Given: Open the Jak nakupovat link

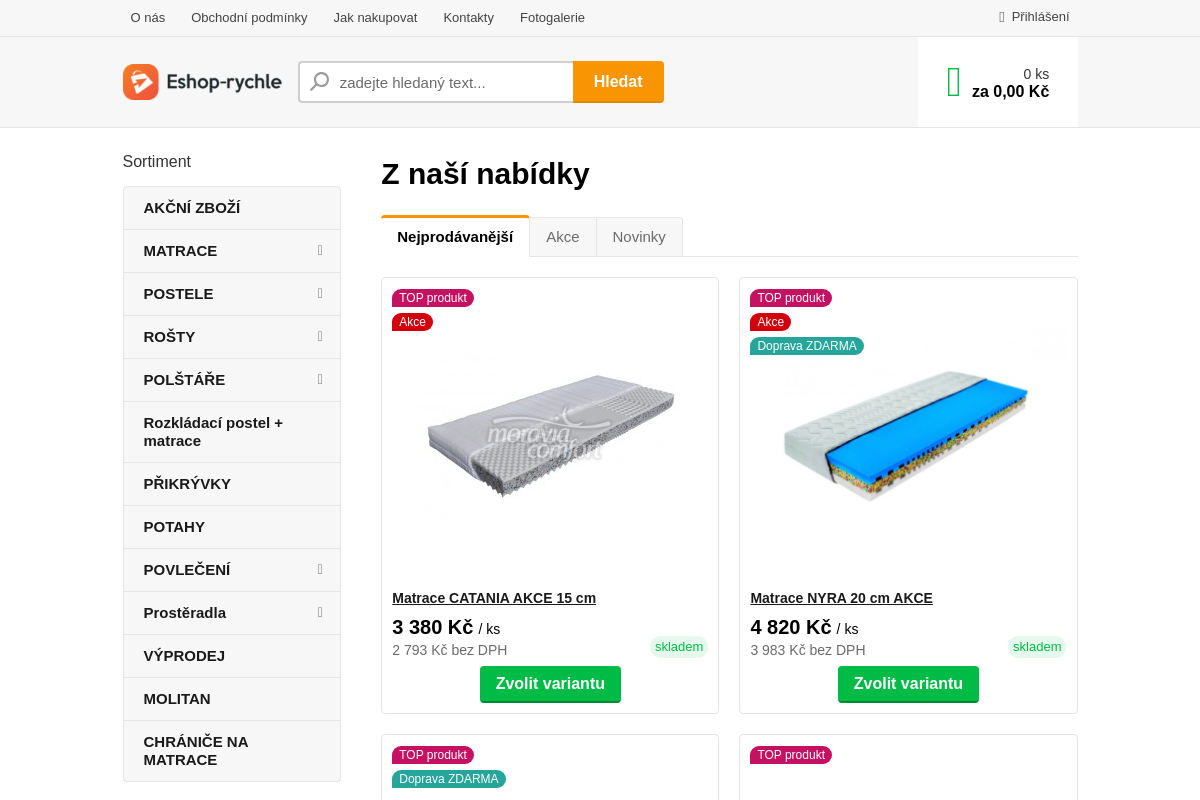Looking at the screenshot, I should pyautogui.click(x=375, y=17).
